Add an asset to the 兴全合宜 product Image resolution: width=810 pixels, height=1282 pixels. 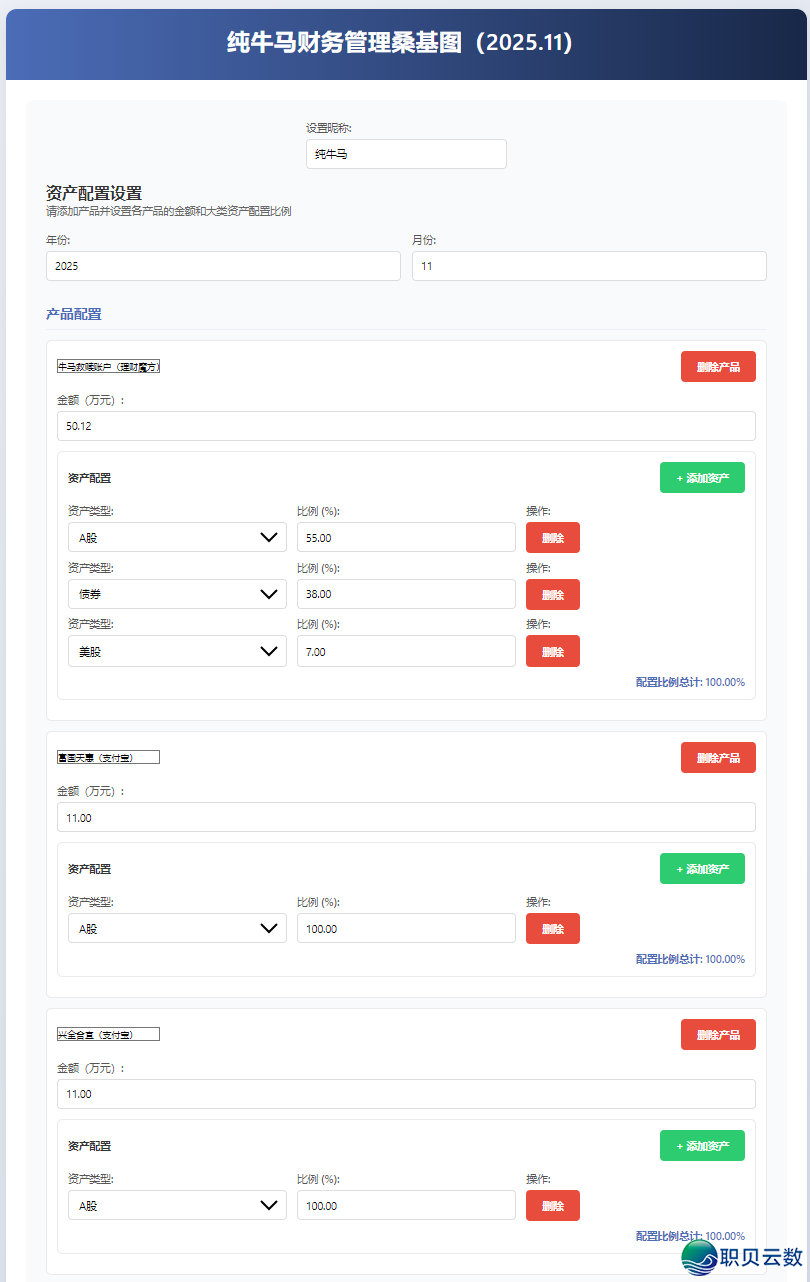point(702,1146)
